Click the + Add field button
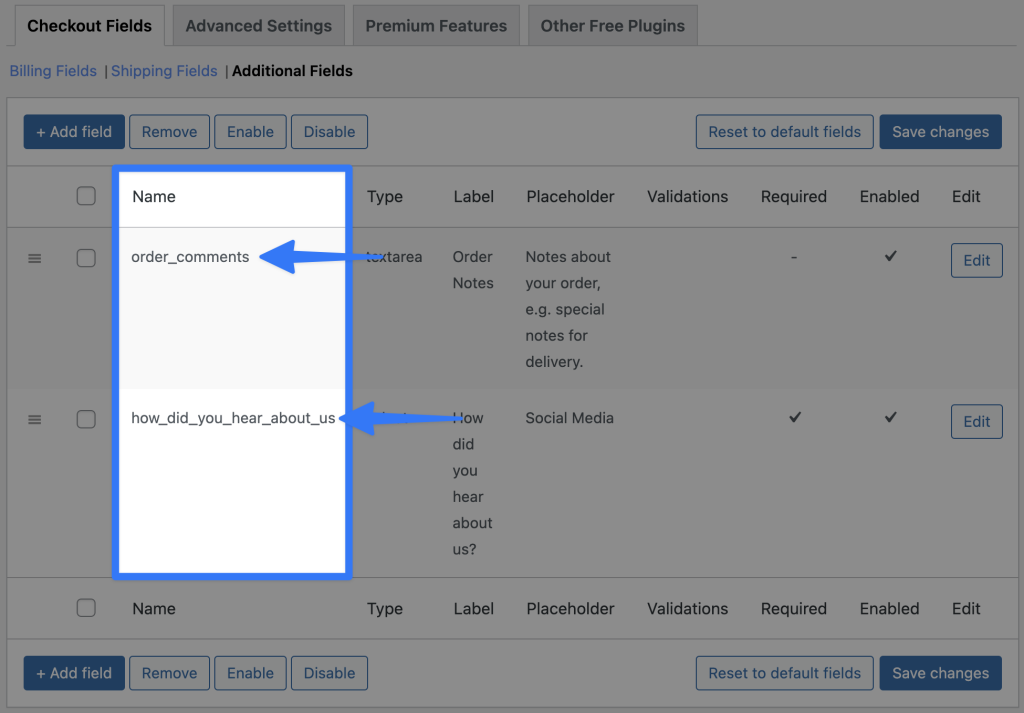The image size is (1024, 713). [x=73, y=131]
